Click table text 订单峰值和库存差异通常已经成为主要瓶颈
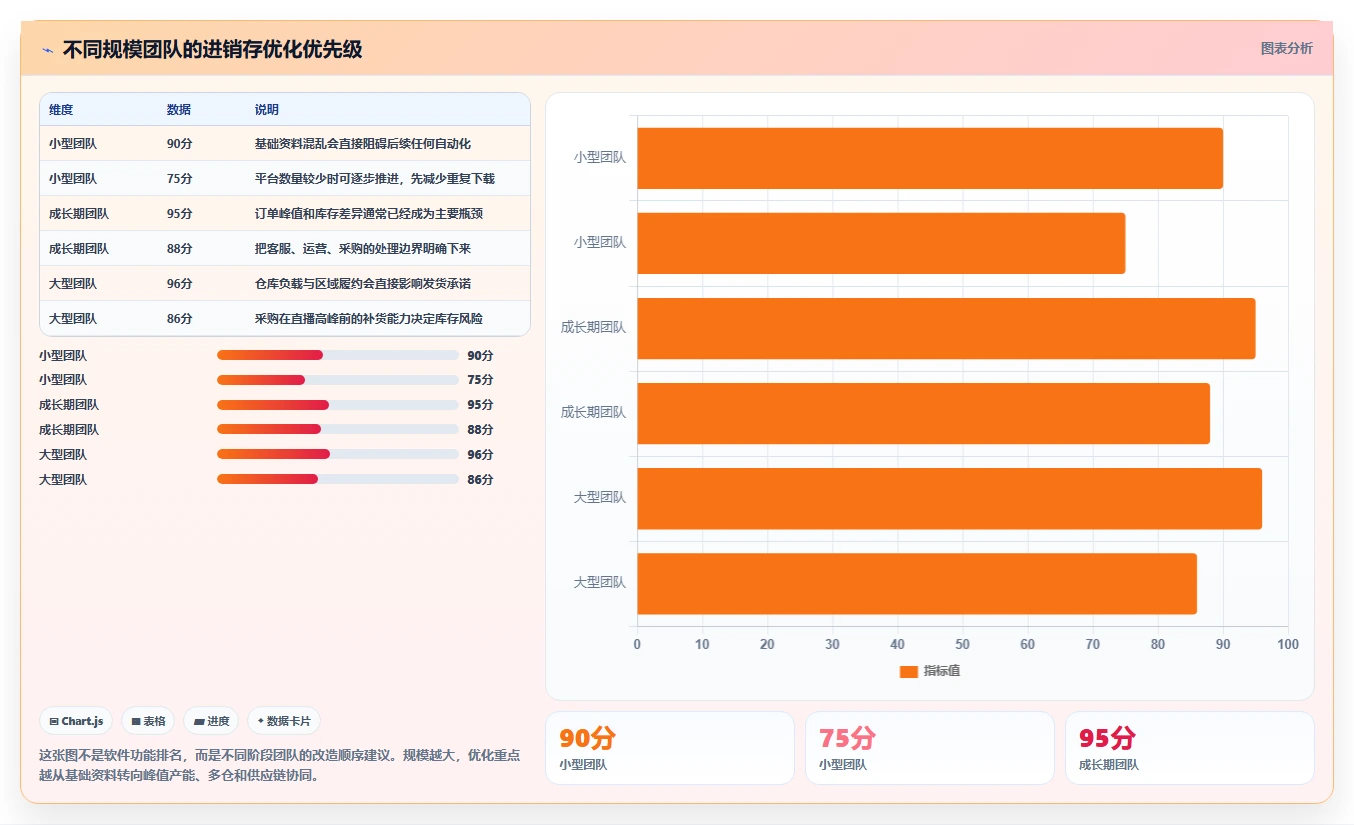The height and width of the screenshot is (825, 1354). pos(369,214)
